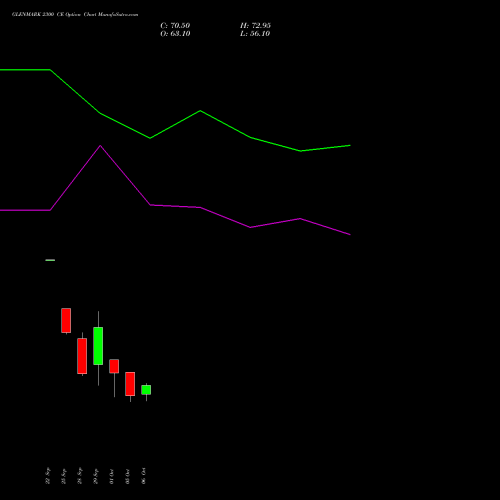Click the right end of the green line

[x=350, y=145]
